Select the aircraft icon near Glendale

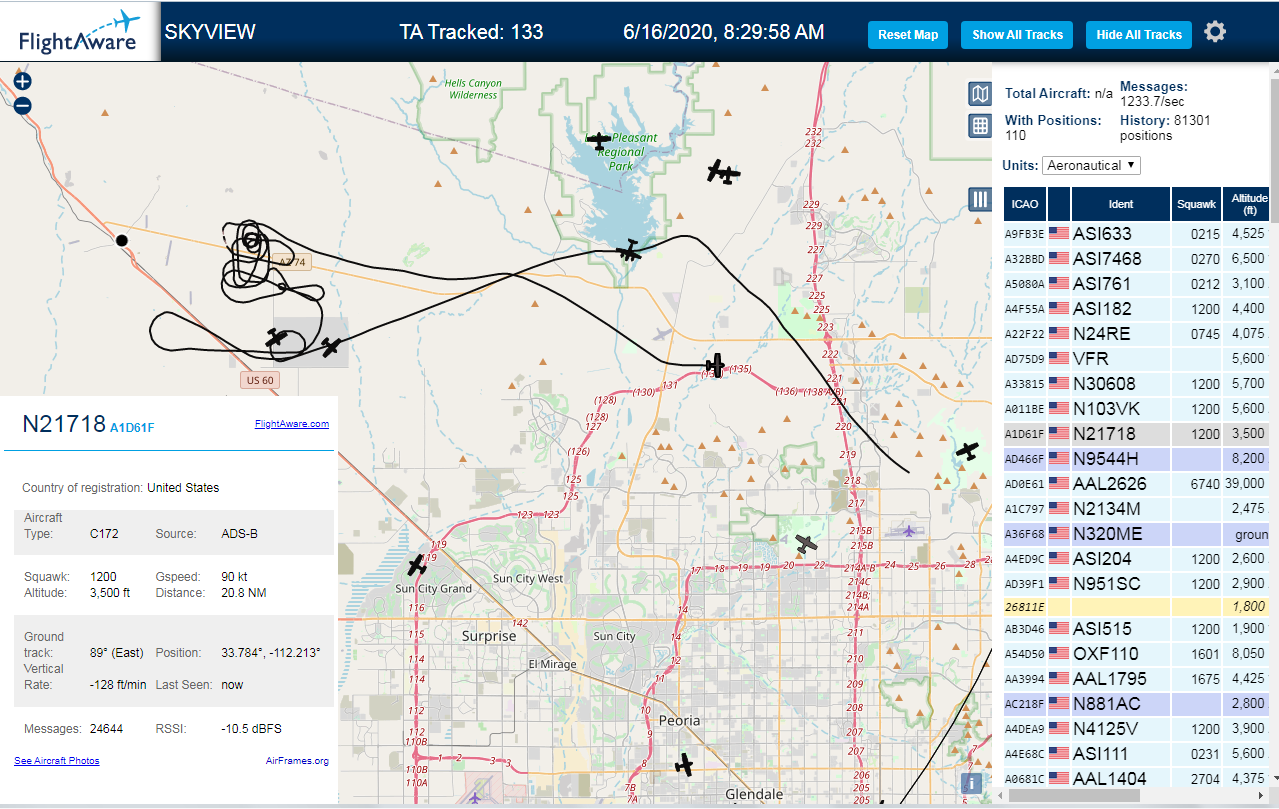684,765
